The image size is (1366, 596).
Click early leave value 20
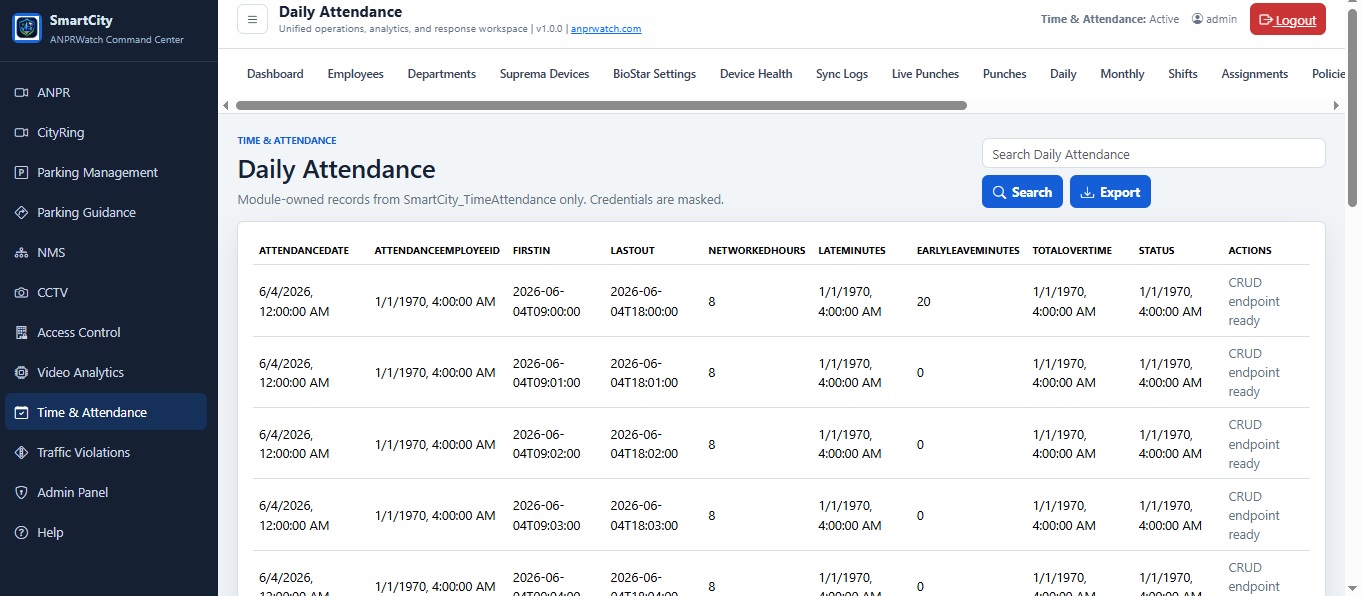pyautogui.click(x=924, y=301)
